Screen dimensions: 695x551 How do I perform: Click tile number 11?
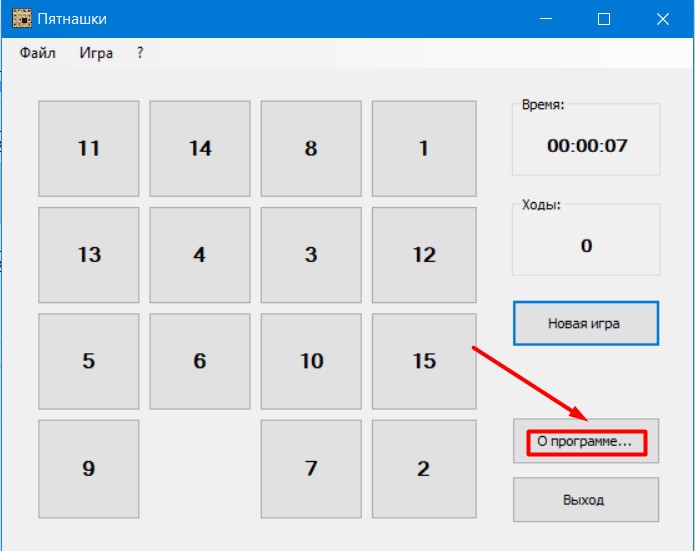point(89,148)
